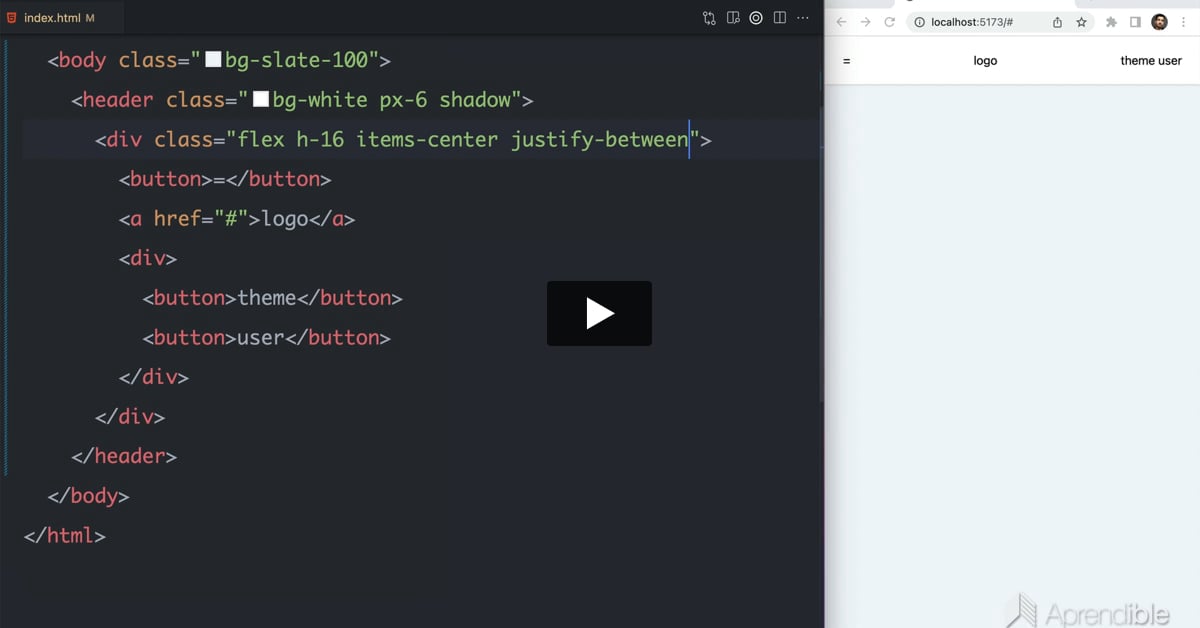The width and height of the screenshot is (1200, 628).
Task: Share the page using Chrome share icon
Action: [x=1057, y=22]
